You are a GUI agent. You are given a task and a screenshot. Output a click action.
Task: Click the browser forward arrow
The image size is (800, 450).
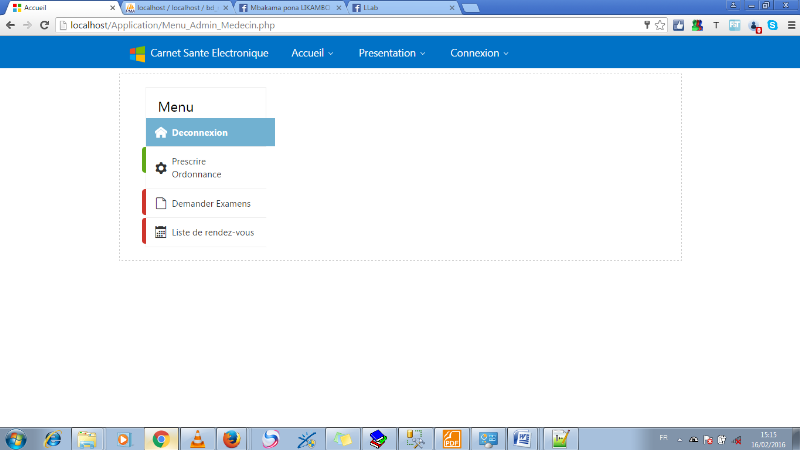click(27, 25)
